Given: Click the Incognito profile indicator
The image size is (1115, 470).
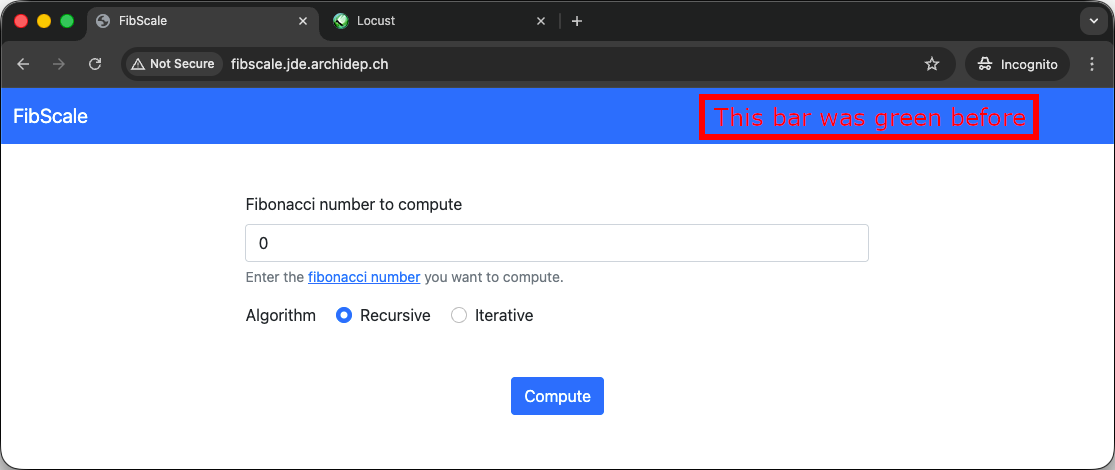Looking at the screenshot, I should pos(1017,64).
